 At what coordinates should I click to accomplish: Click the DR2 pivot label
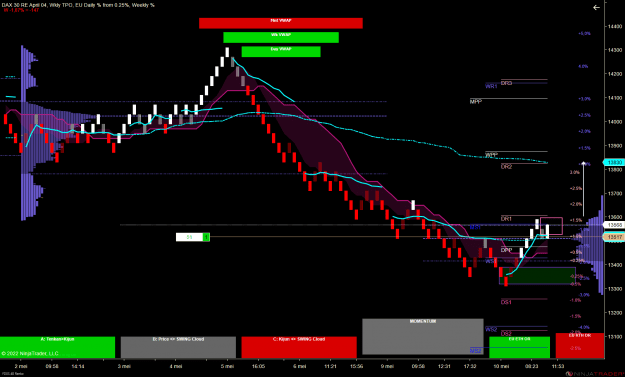click(x=506, y=167)
